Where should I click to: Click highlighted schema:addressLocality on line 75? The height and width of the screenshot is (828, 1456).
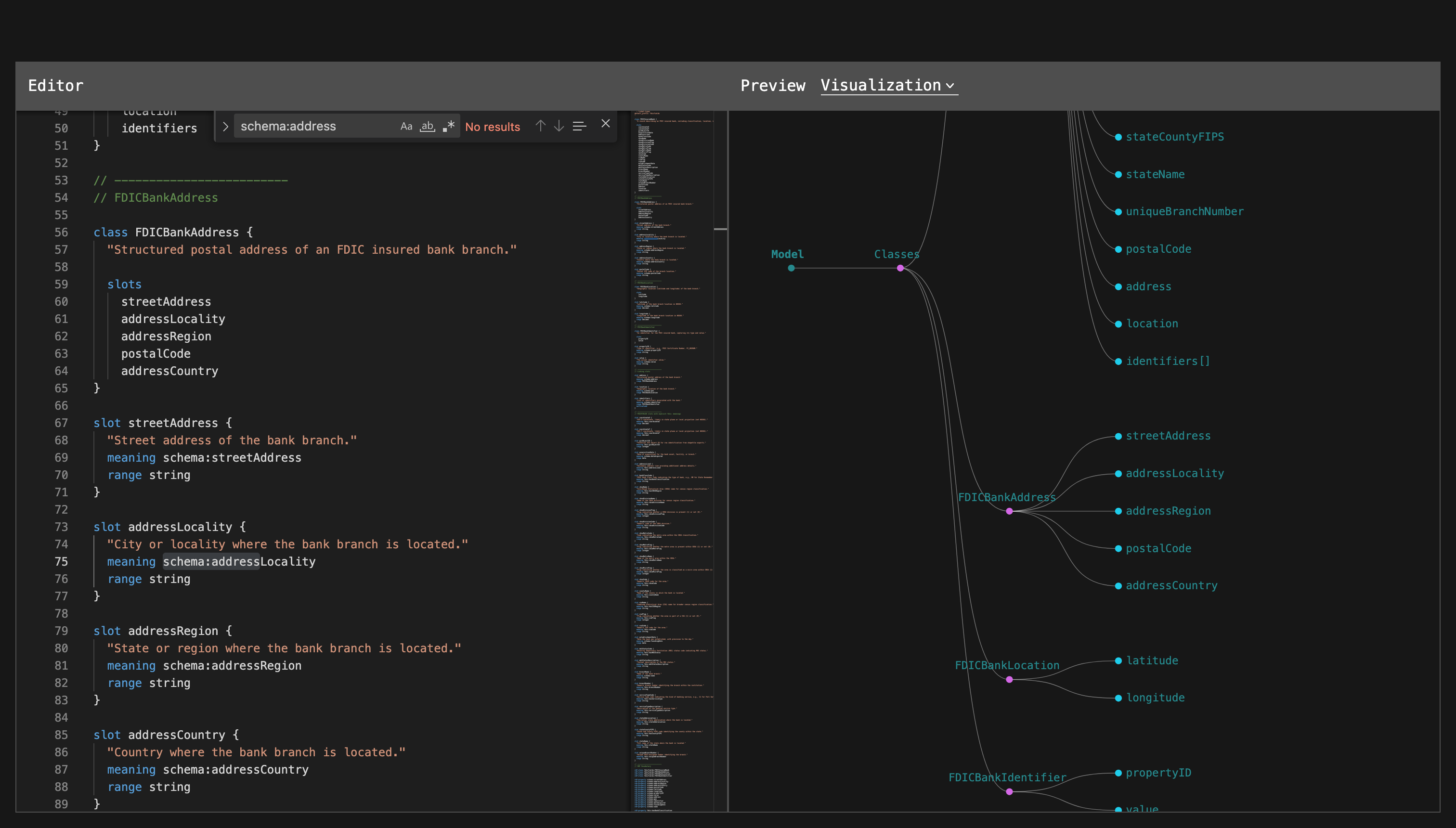[239, 562]
